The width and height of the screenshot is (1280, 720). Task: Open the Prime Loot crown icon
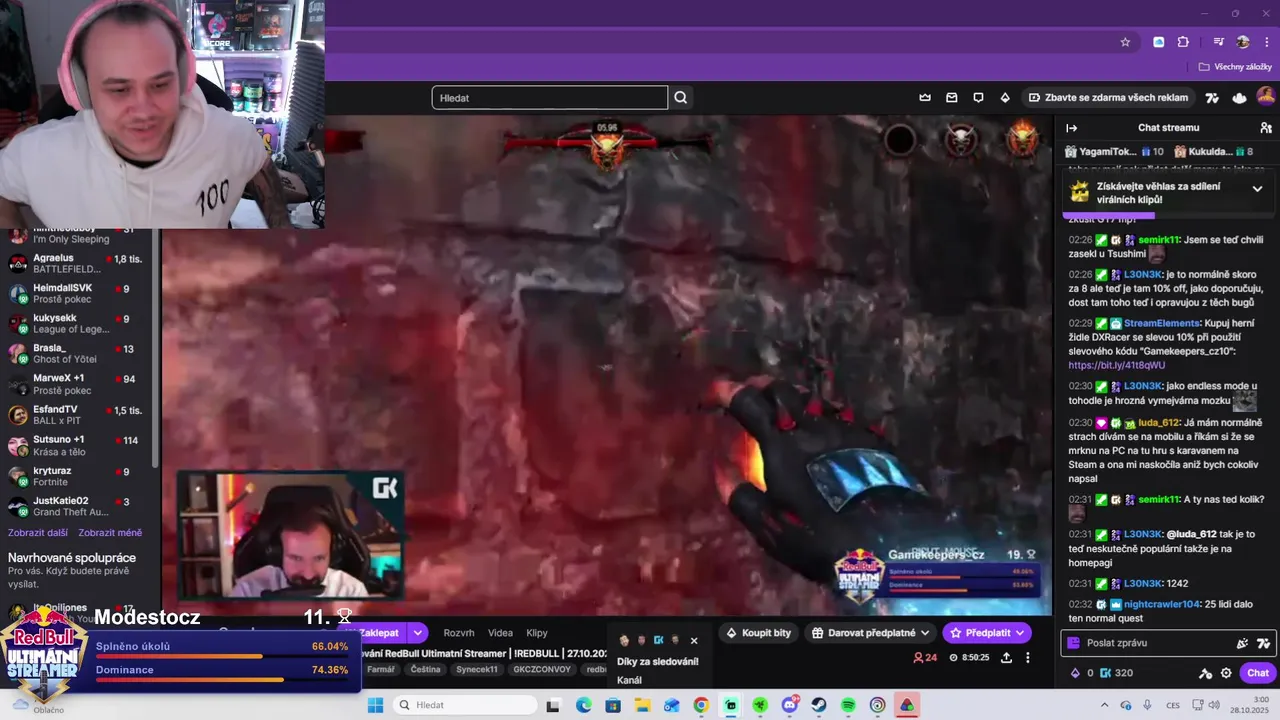click(x=925, y=97)
